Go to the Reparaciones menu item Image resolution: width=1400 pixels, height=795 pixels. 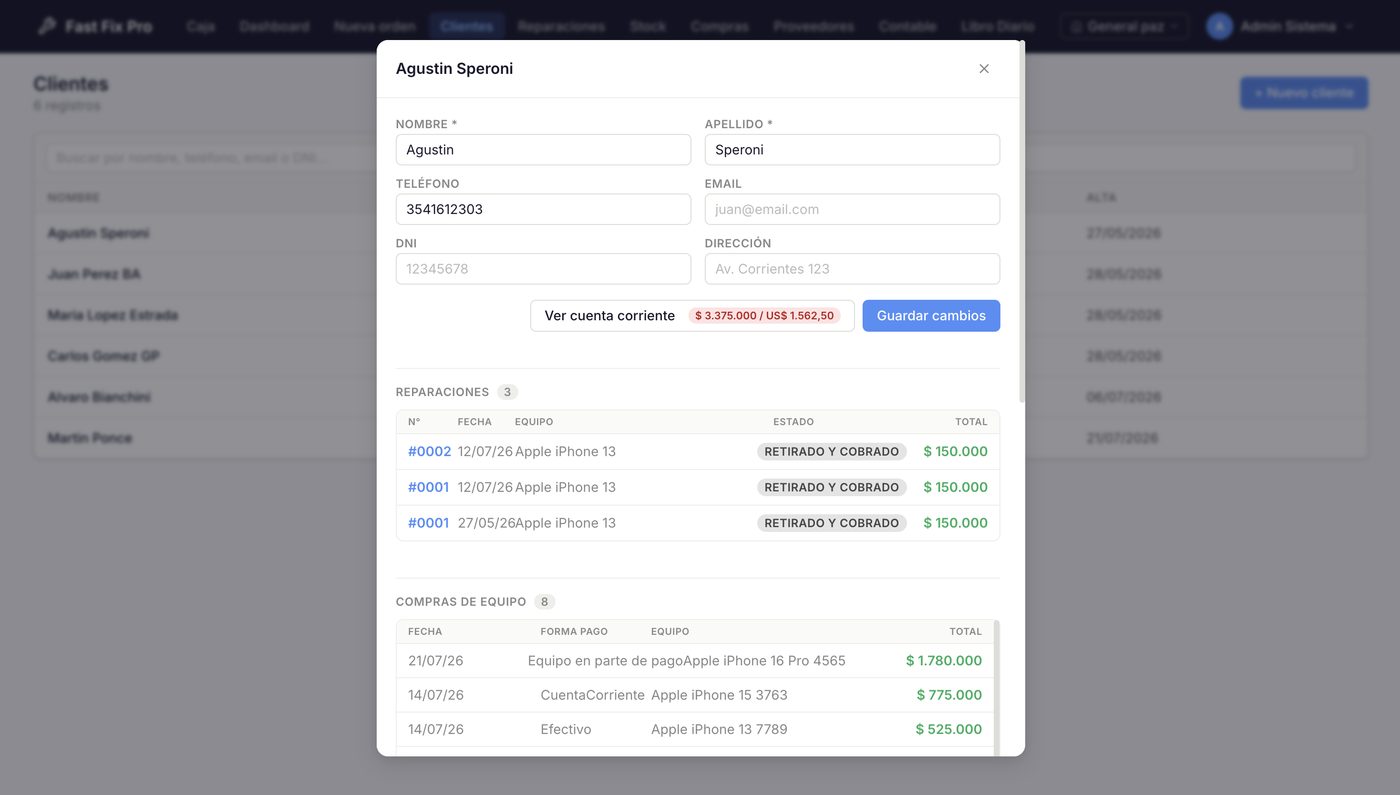coord(561,26)
